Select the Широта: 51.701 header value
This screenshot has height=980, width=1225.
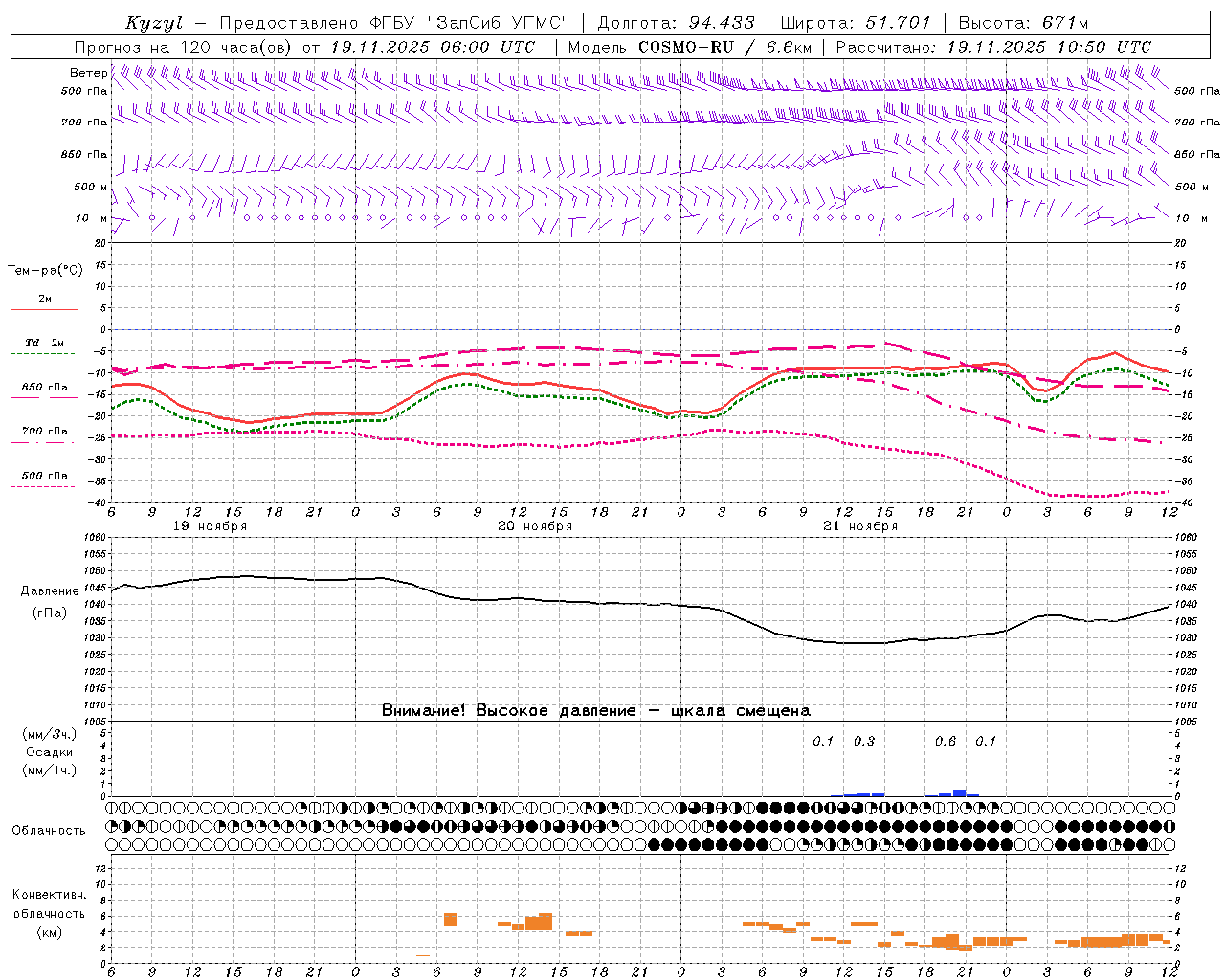coord(857,23)
